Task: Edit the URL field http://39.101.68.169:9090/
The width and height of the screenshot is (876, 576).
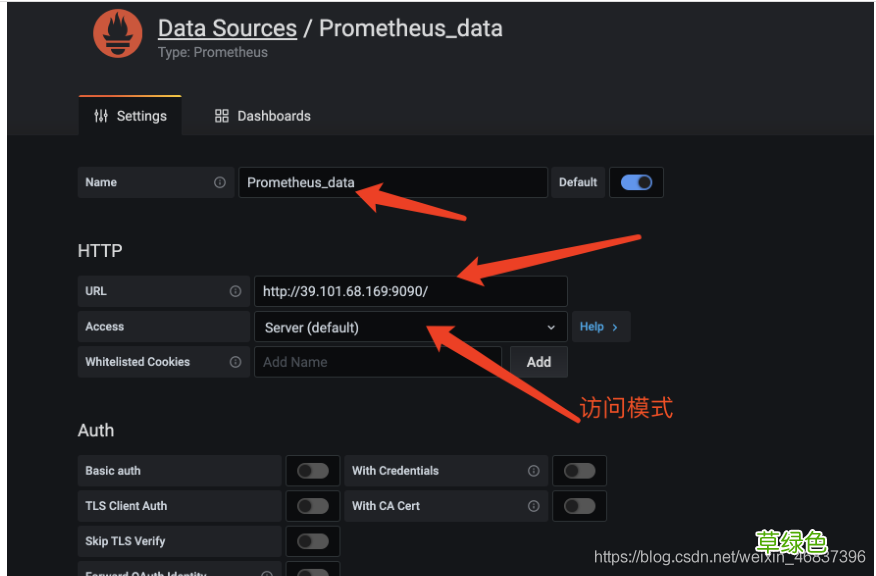Action: pos(411,291)
